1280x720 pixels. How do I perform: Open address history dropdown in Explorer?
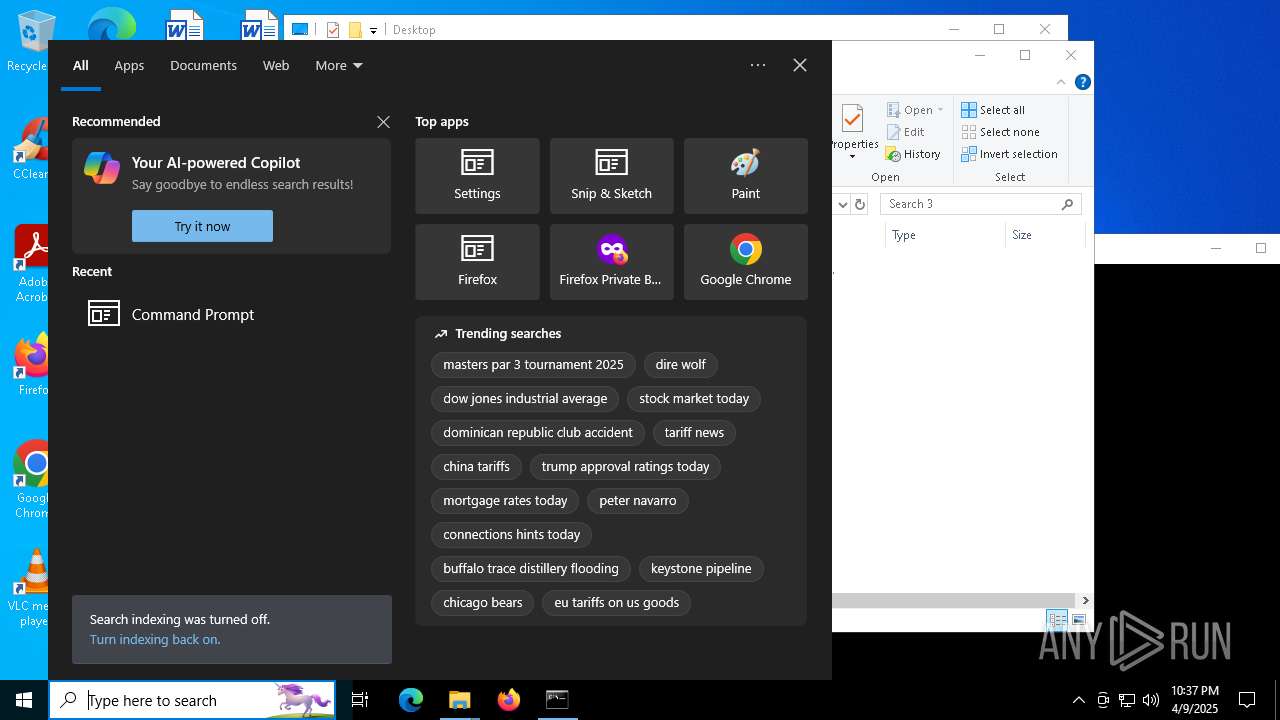point(842,204)
